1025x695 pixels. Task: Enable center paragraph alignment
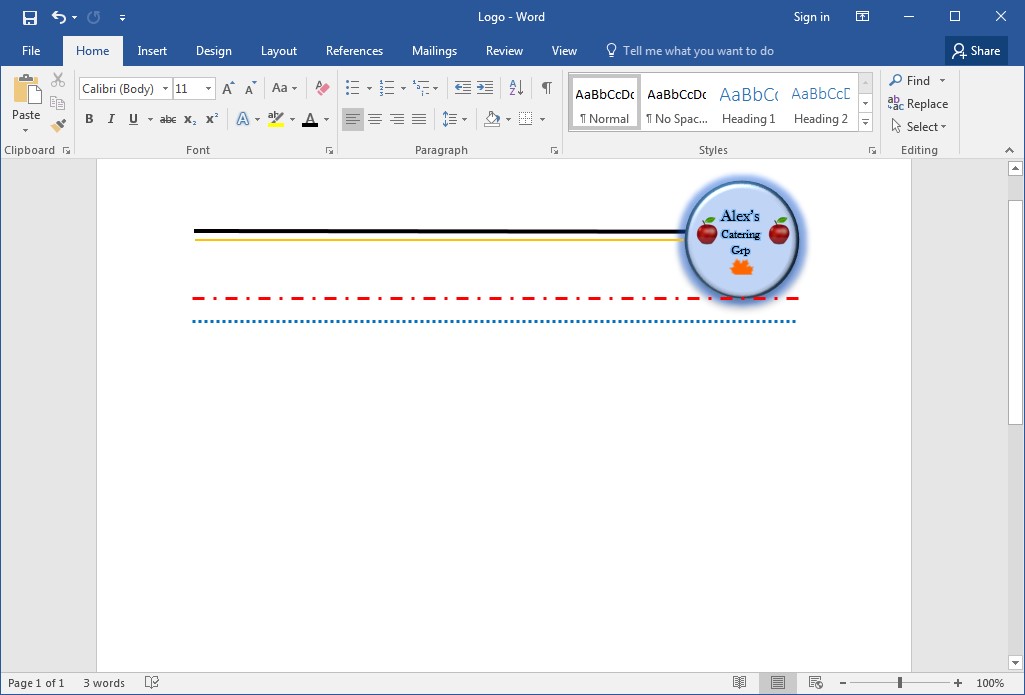[375, 120]
